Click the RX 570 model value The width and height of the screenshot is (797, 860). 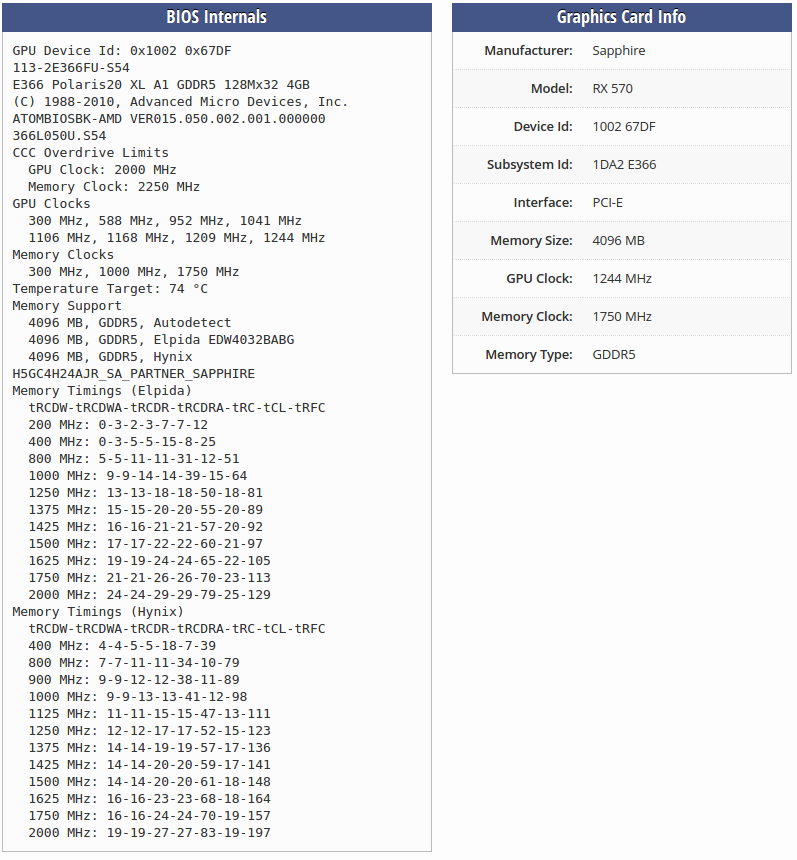tap(613, 88)
